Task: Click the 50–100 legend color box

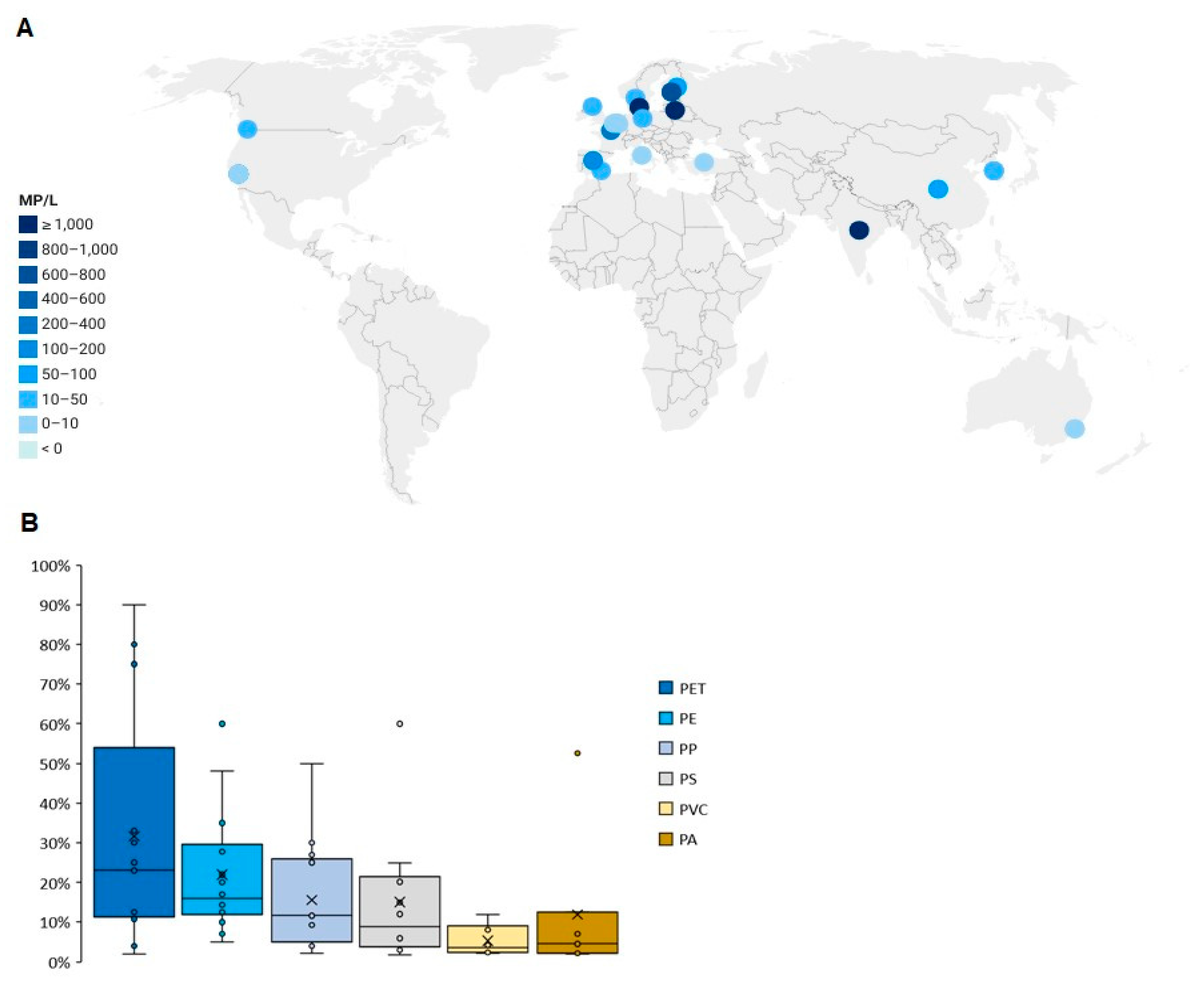Action: (28, 374)
